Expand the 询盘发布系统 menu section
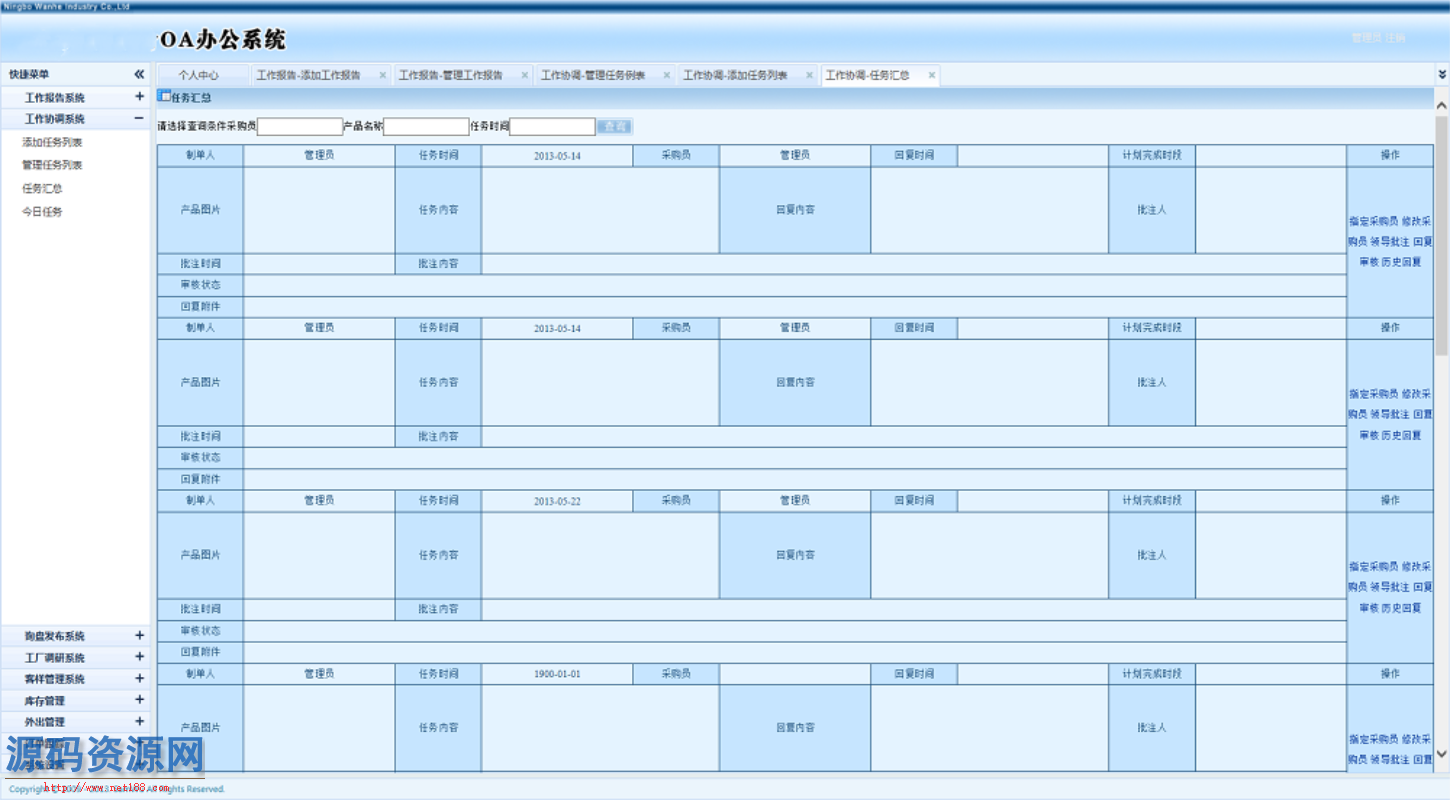Image resolution: width=1450 pixels, height=800 pixels. tap(139, 636)
